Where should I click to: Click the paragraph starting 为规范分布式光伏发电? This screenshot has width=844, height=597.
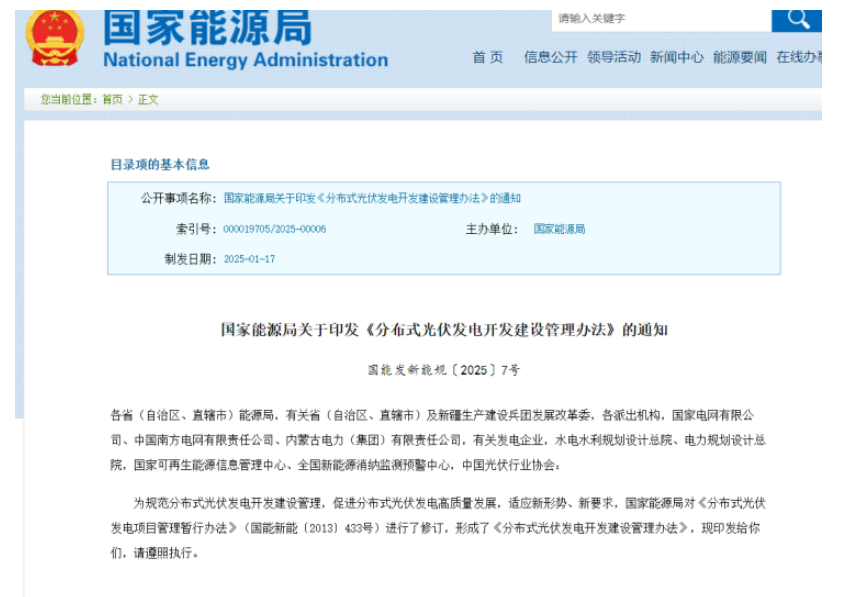438,528
